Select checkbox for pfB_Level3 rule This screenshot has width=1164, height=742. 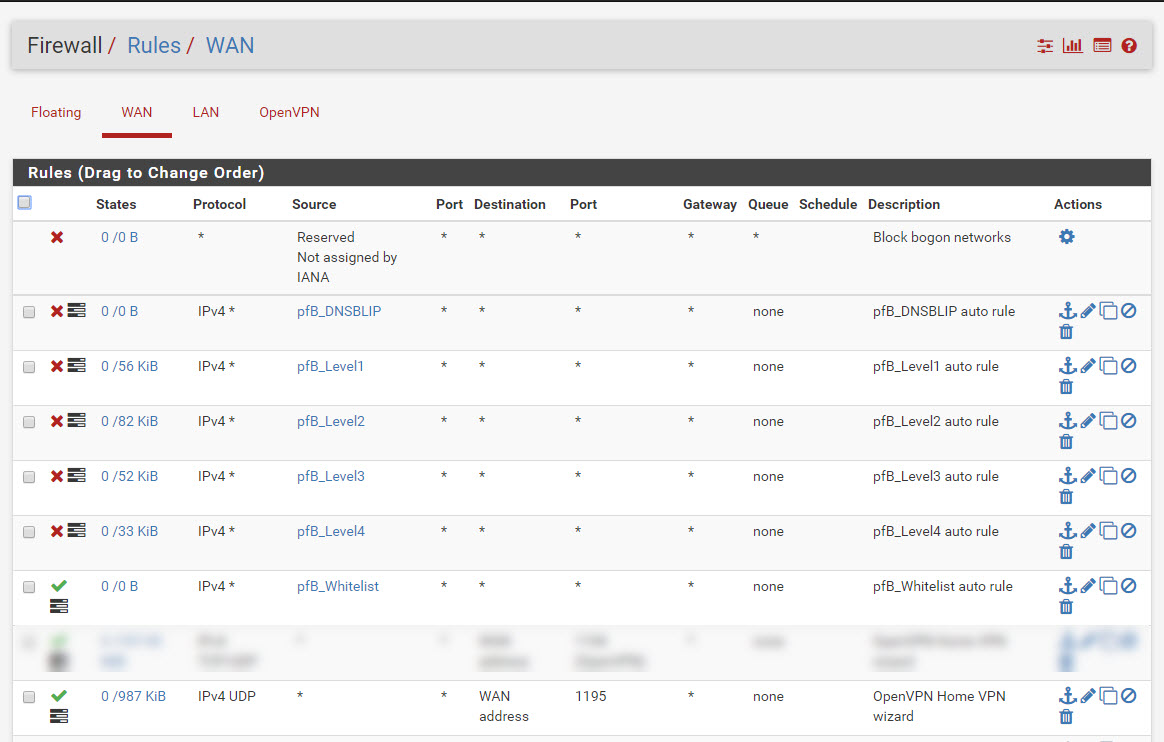pos(29,477)
